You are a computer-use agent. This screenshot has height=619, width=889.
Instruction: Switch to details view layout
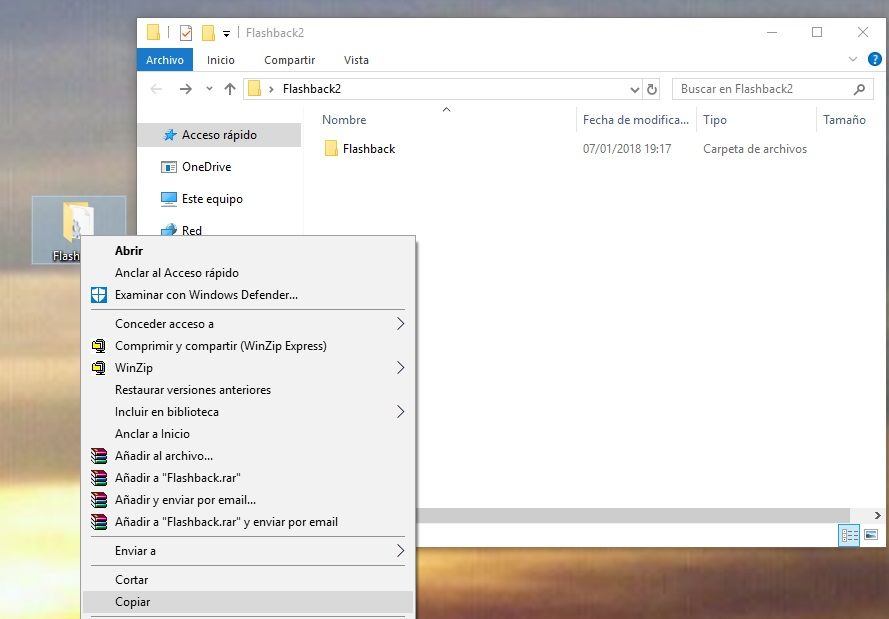coord(850,536)
